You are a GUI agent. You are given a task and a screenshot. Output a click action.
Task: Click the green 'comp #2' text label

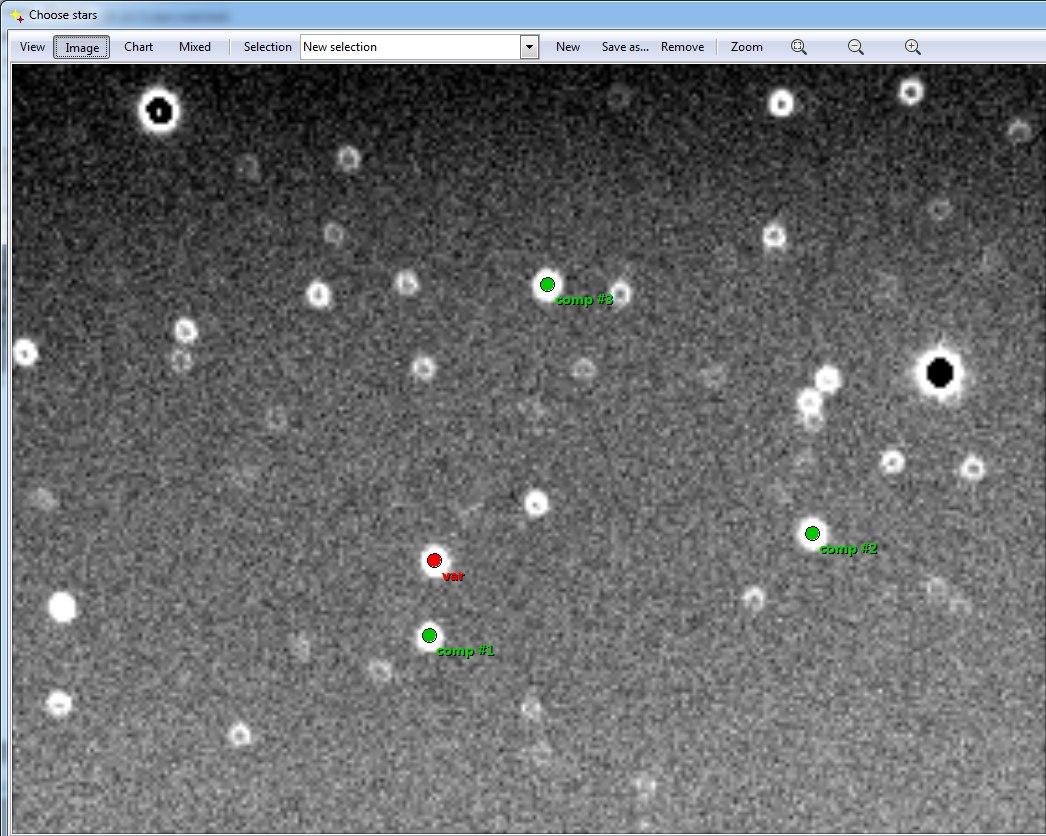[x=848, y=549]
